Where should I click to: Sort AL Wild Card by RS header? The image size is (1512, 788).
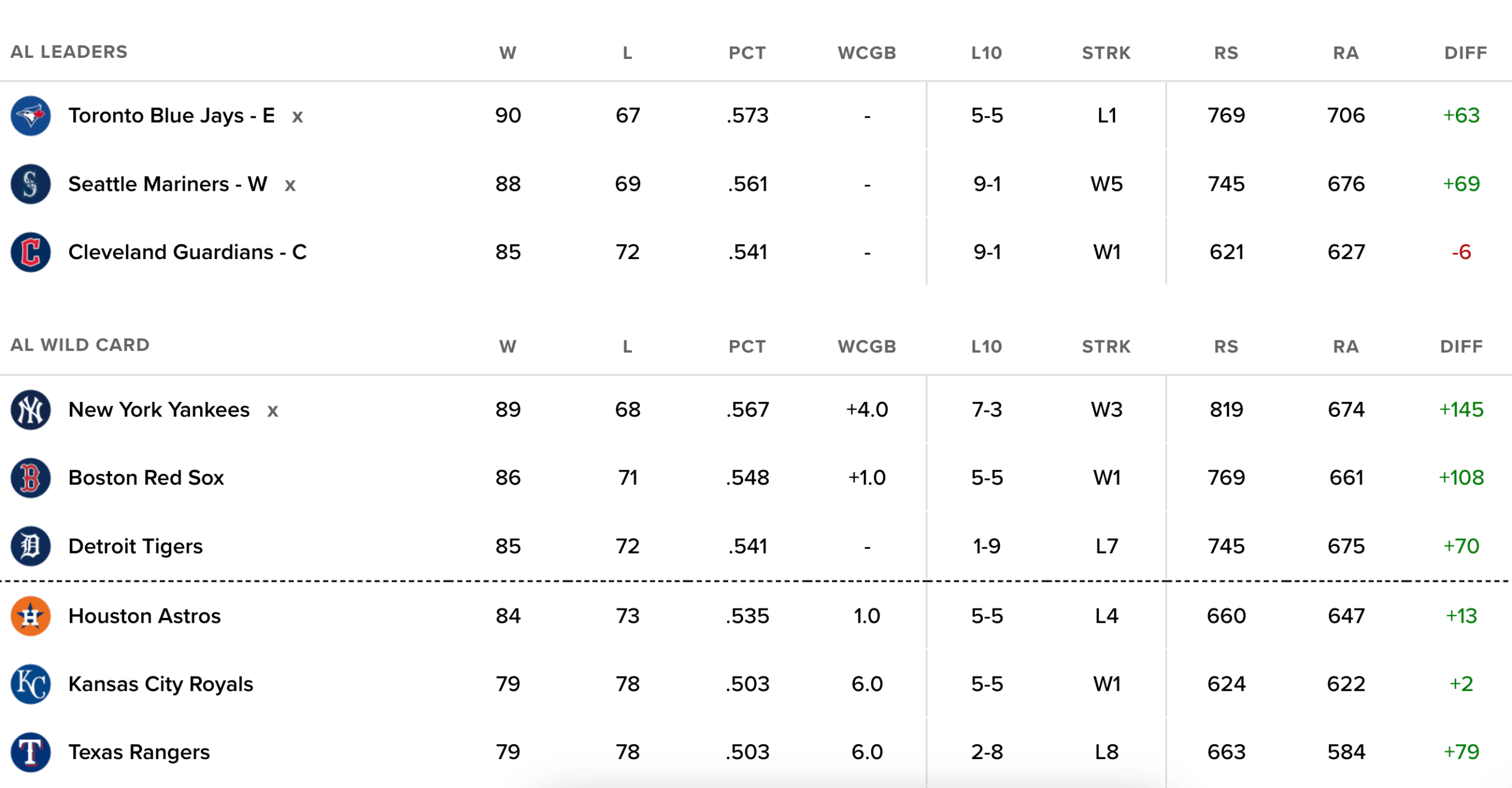click(1226, 346)
